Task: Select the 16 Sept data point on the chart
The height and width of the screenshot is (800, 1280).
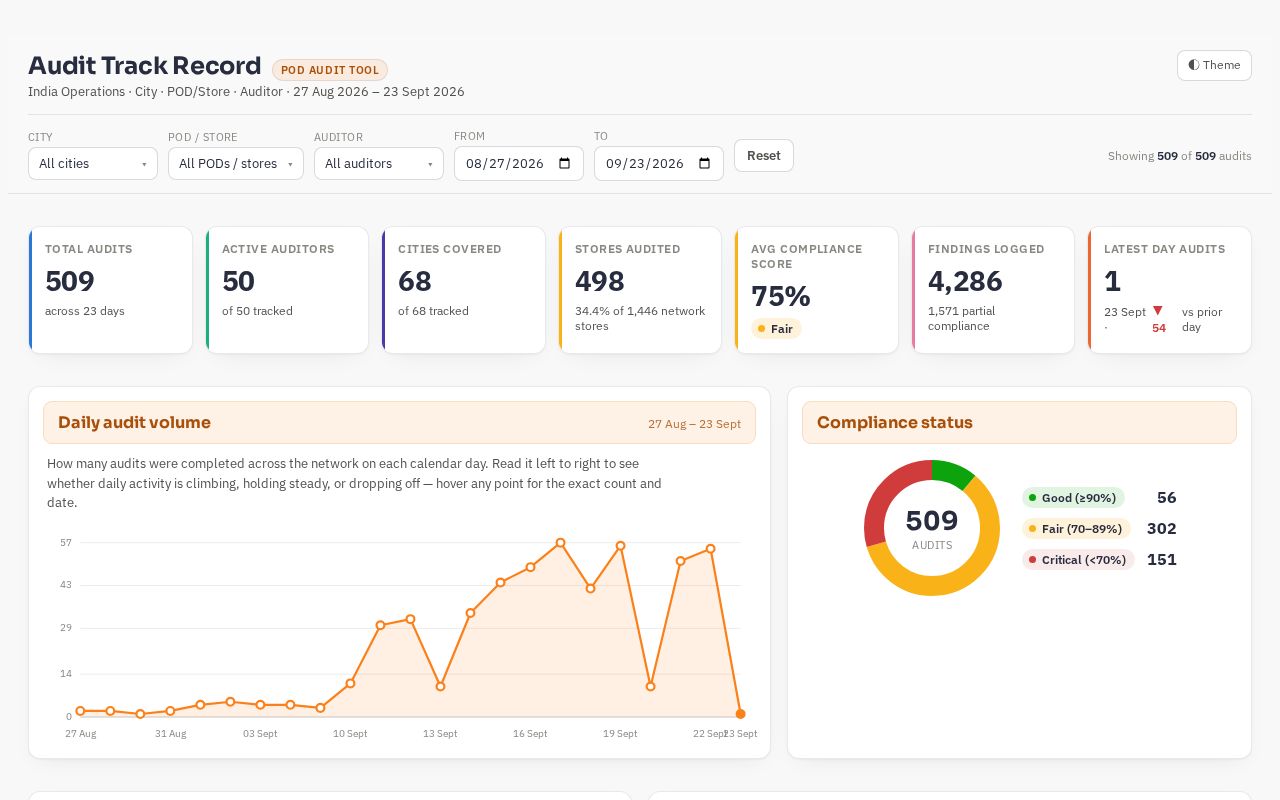Action: click(x=530, y=567)
